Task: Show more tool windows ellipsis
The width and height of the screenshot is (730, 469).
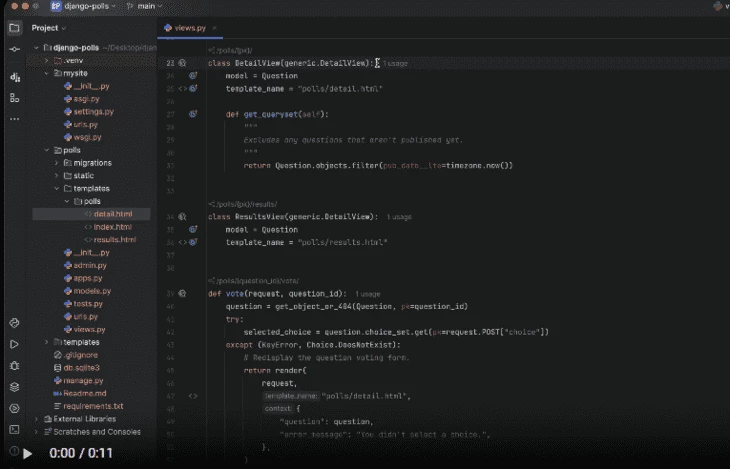Action: click(14, 119)
